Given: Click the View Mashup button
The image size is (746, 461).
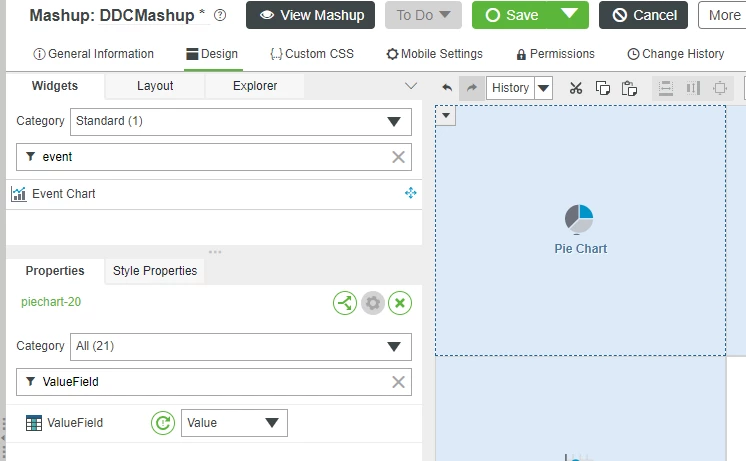Looking at the screenshot, I should tap(310, 15).
